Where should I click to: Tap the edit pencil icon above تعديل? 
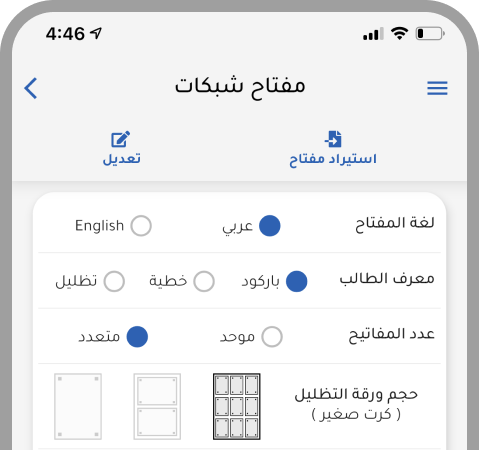tap(121, 139)
